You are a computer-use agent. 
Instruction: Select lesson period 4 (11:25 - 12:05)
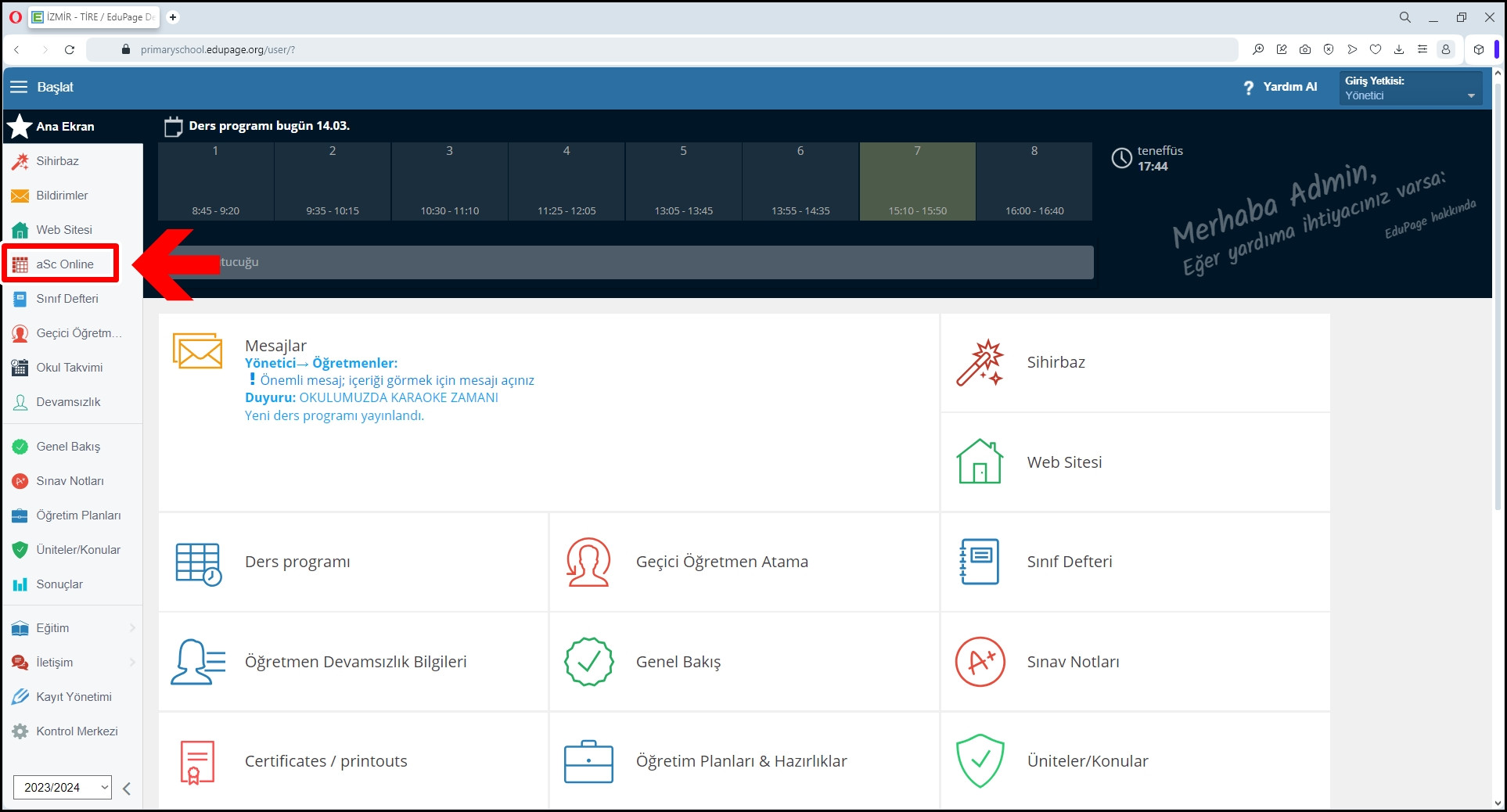coord(566,181)
